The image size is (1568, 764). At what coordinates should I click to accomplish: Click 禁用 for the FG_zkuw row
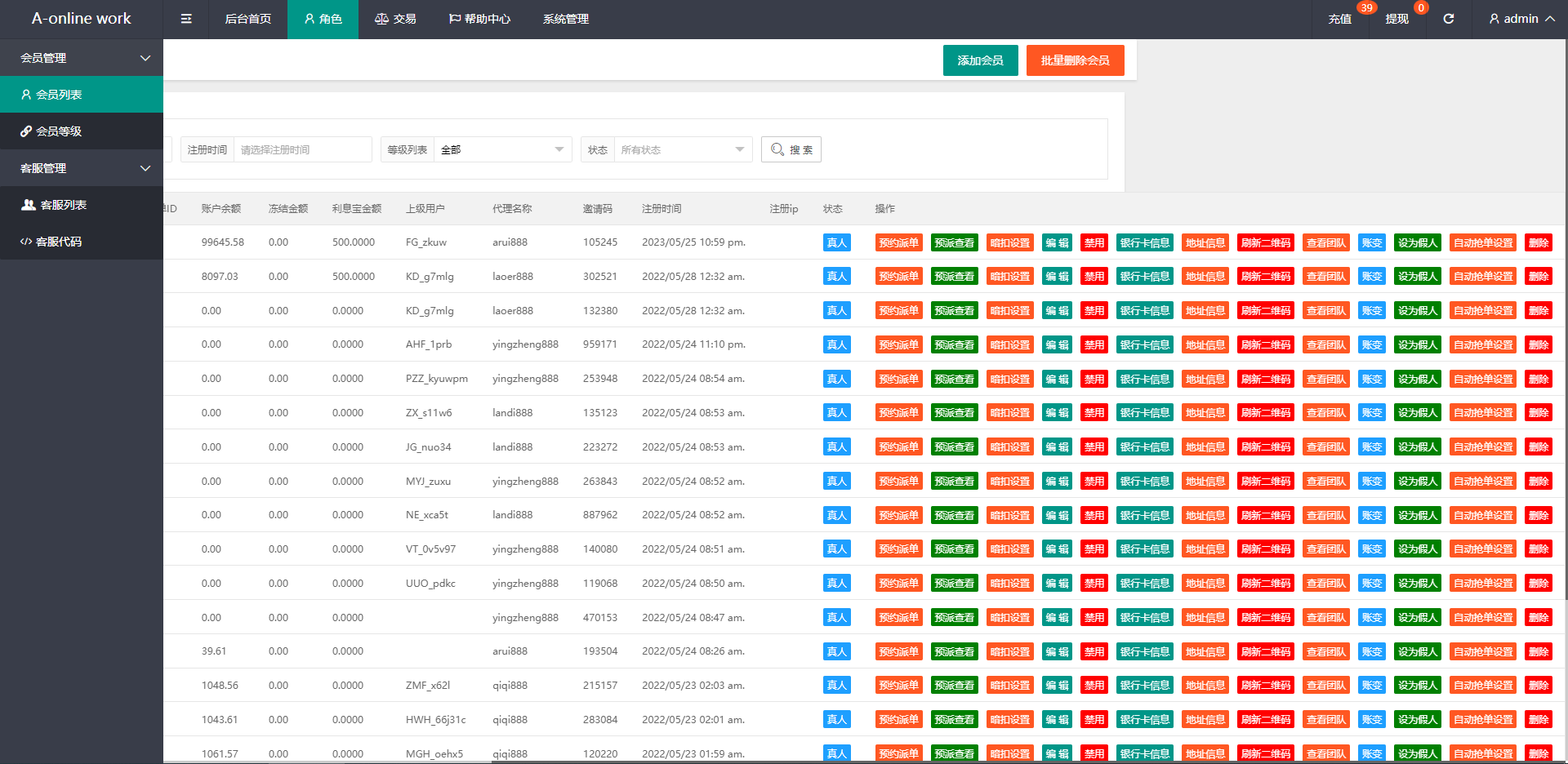1094,242
